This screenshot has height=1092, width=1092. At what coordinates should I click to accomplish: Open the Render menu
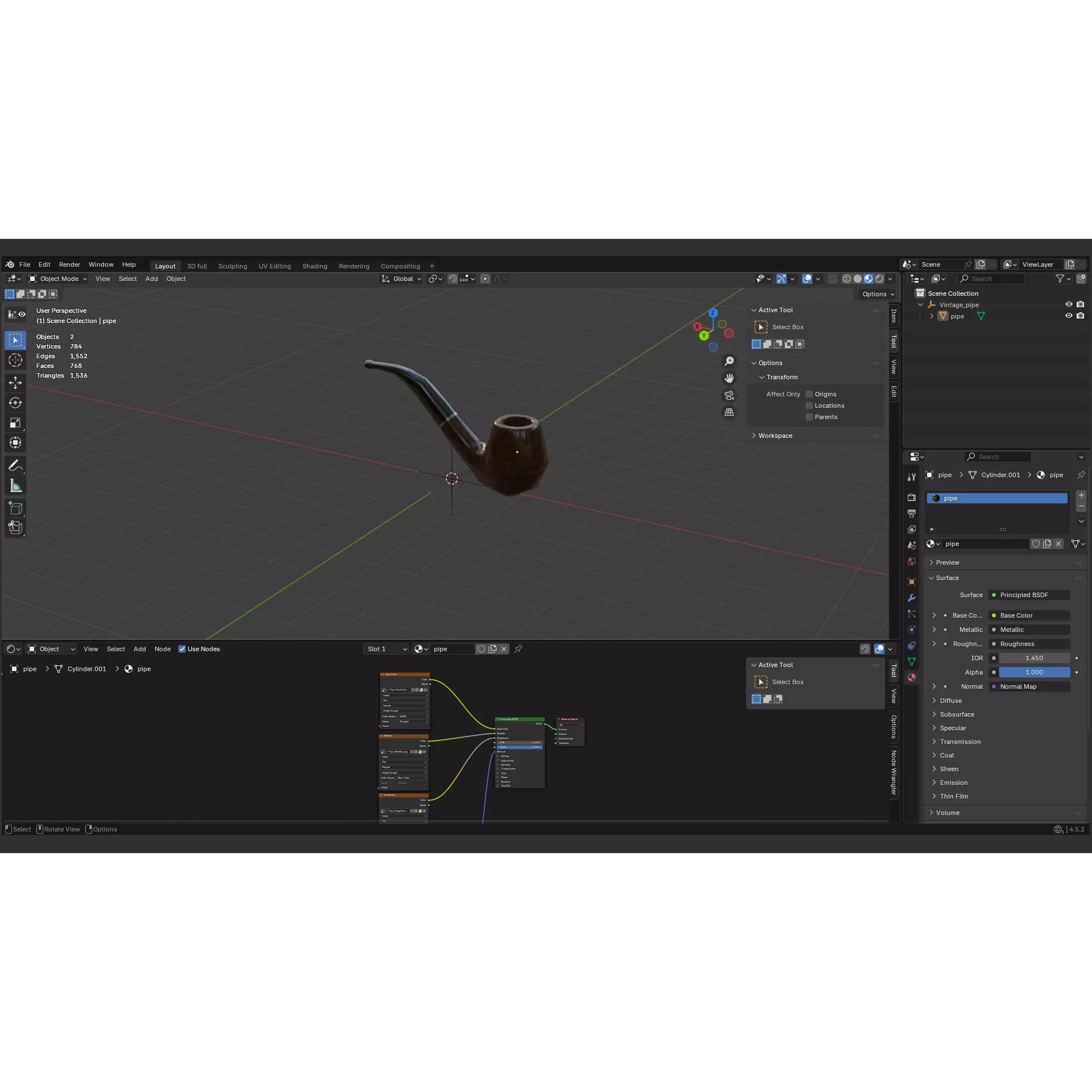pos(69,264)
